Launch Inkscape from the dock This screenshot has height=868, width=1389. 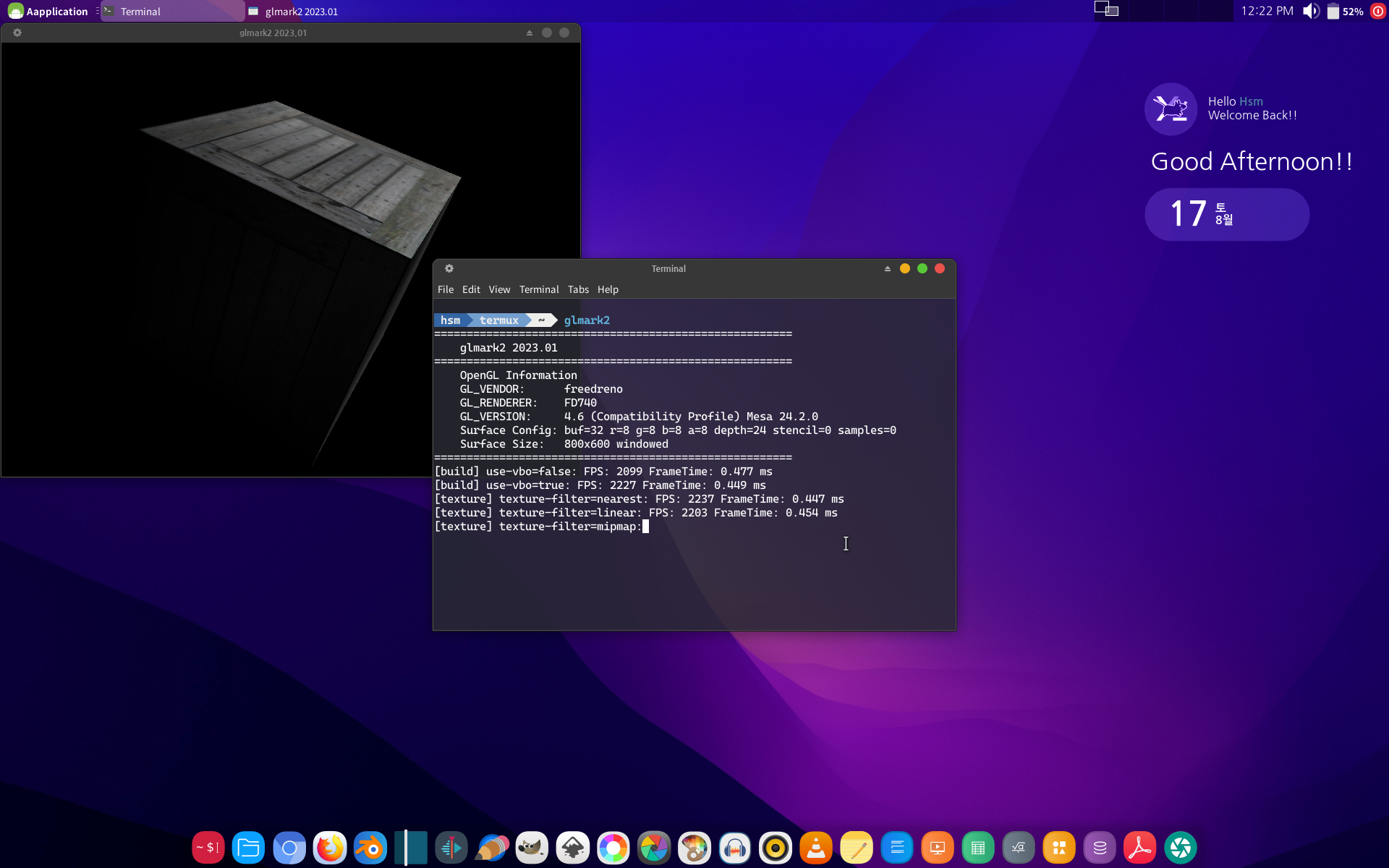(573, 848)
